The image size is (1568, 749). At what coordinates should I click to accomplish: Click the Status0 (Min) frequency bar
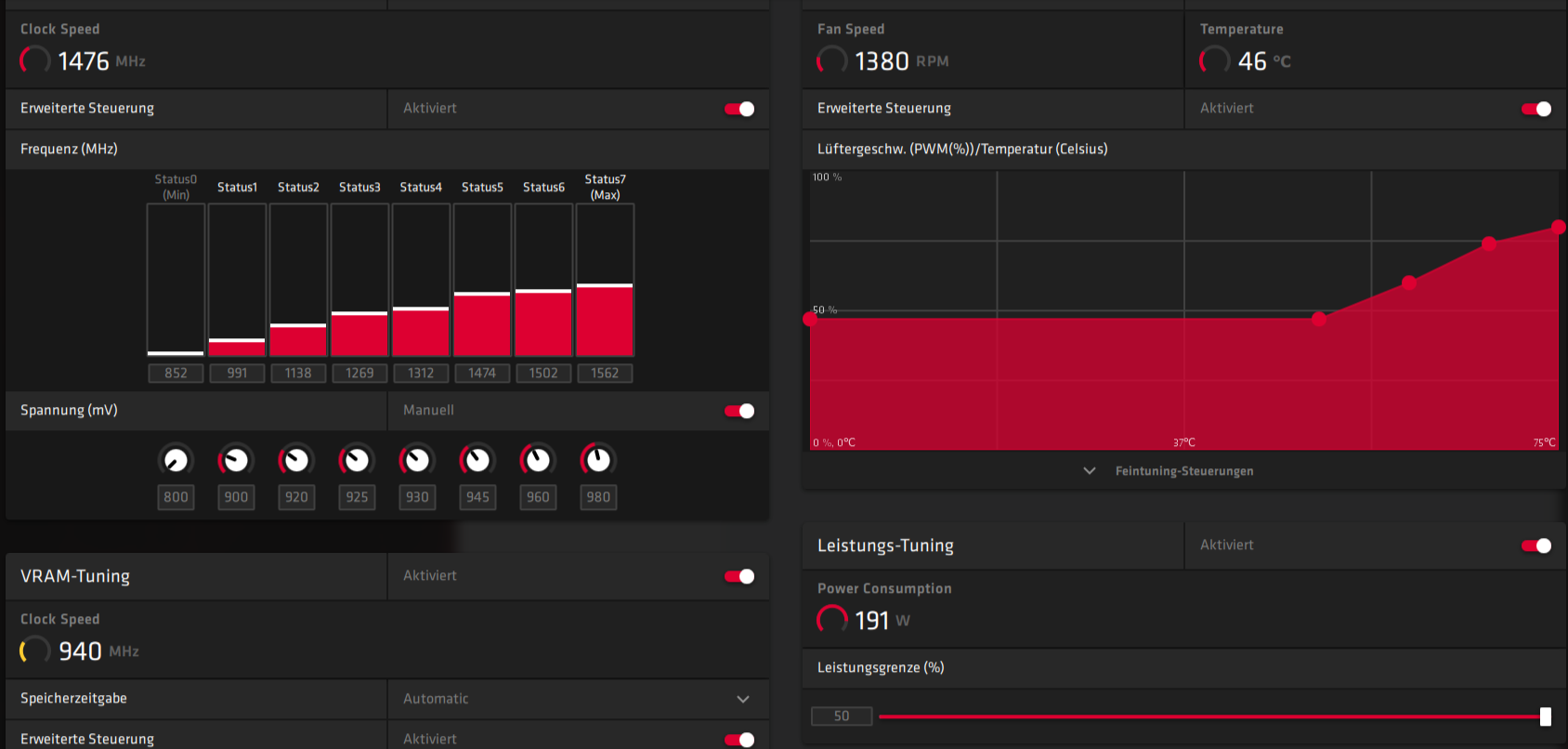(x=176, y=280)
